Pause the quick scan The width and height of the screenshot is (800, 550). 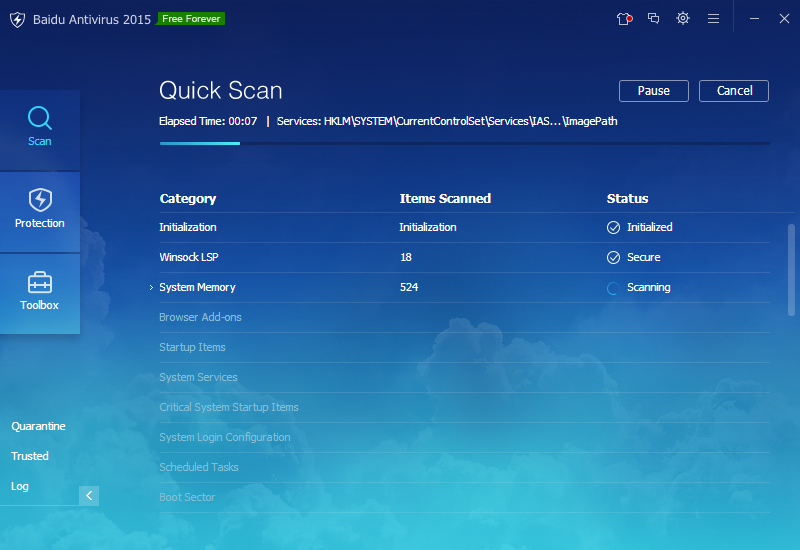point(654,91)
